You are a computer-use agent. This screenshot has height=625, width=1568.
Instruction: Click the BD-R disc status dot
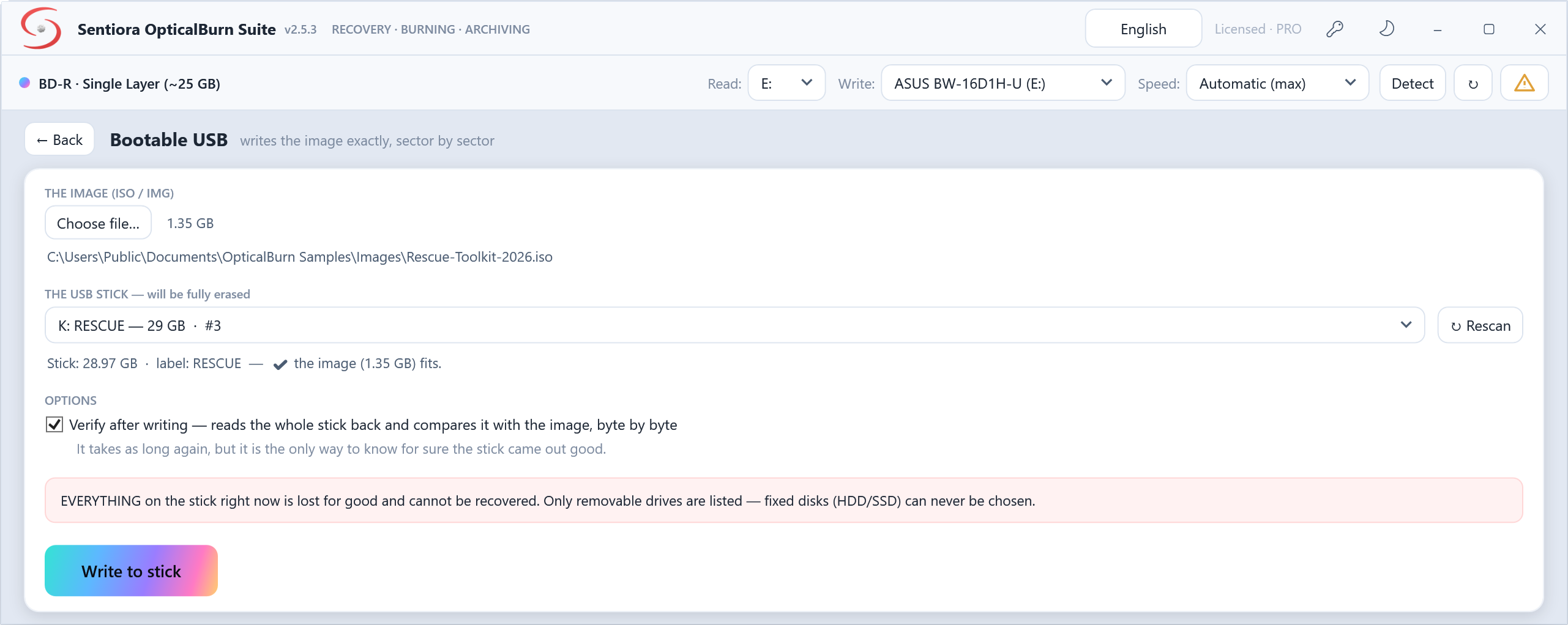[24, 83]
